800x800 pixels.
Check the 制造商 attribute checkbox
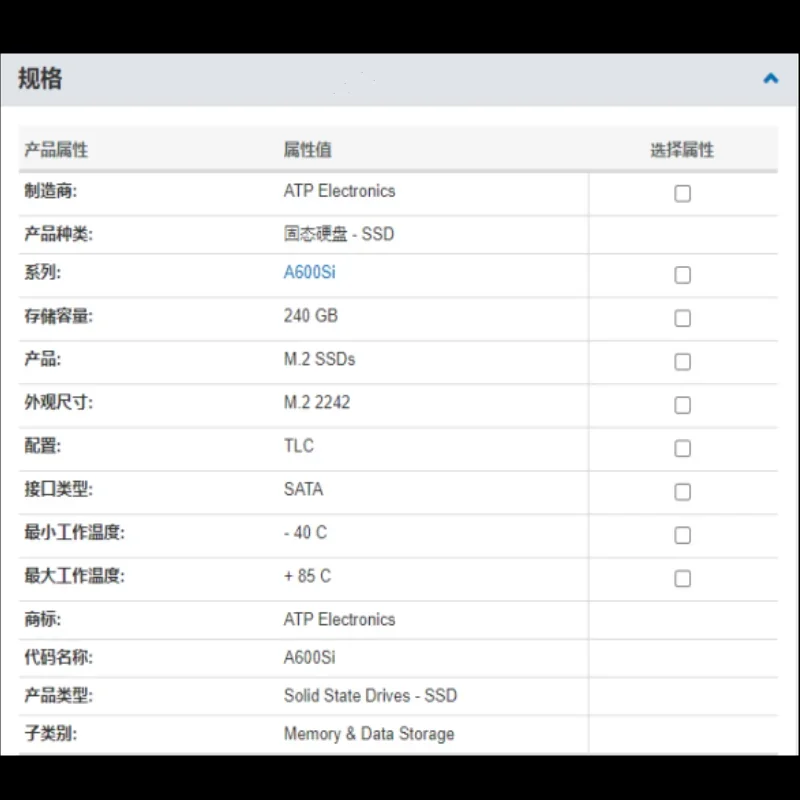682,193
